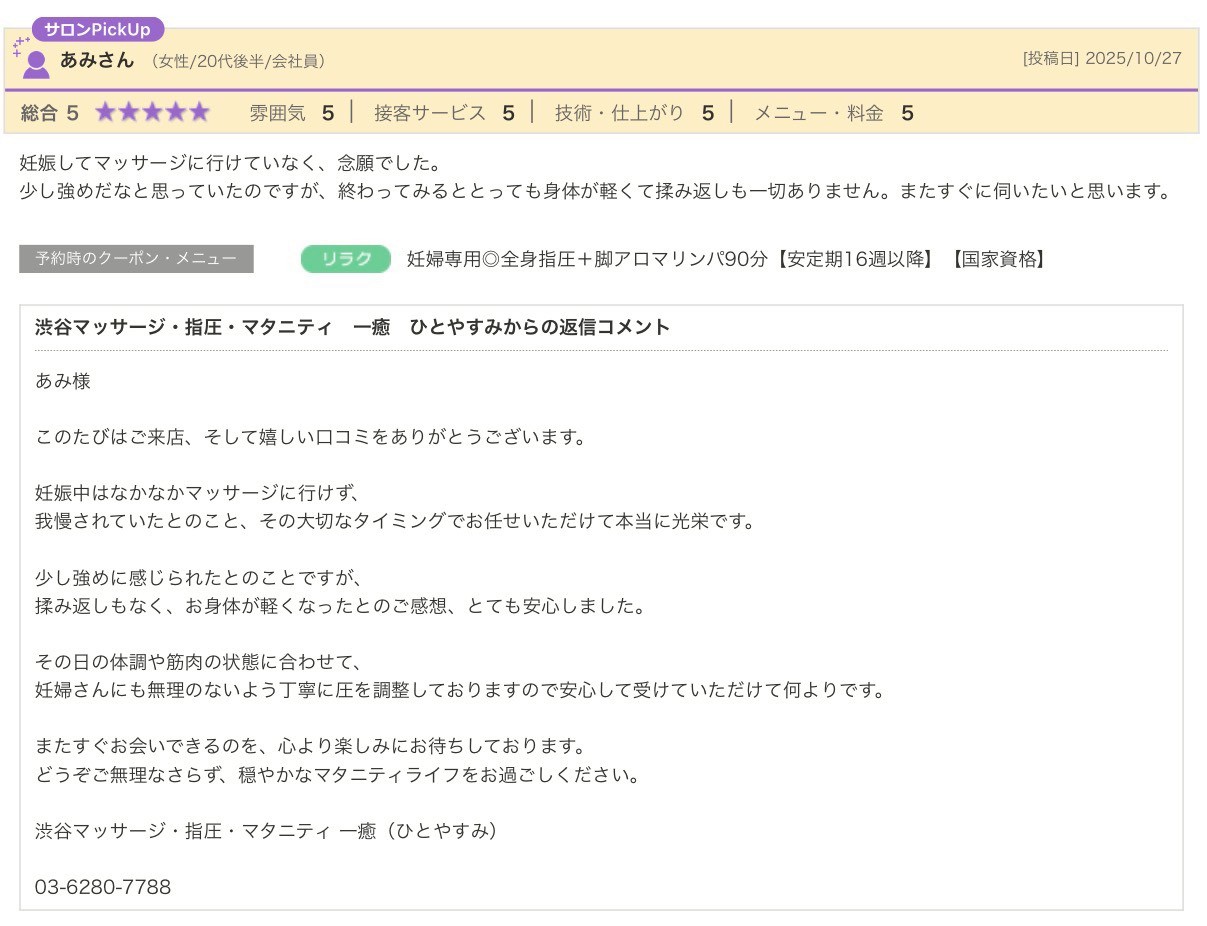Click the purple user avatar icon
This screenshot has width=1207, height=926.
[x=36, y=64]
